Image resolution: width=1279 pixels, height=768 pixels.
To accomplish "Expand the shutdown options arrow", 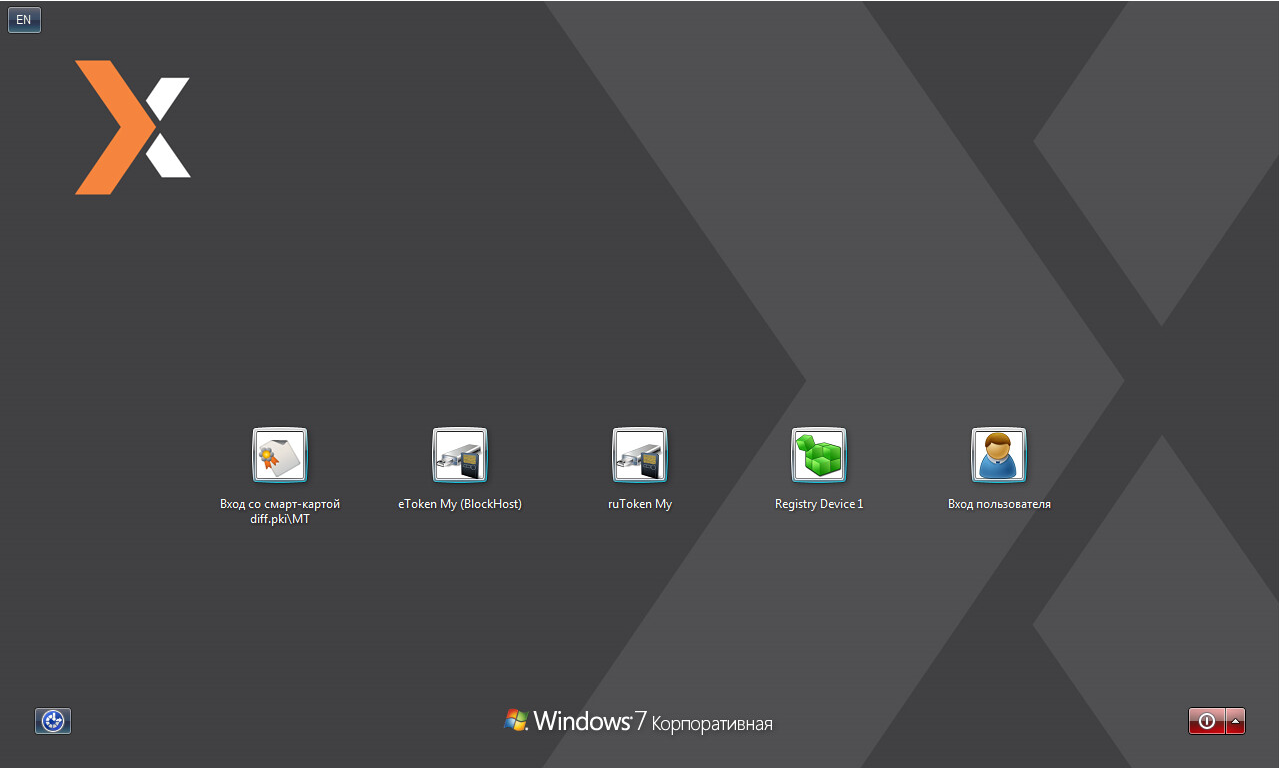I will coord(1236,721).
